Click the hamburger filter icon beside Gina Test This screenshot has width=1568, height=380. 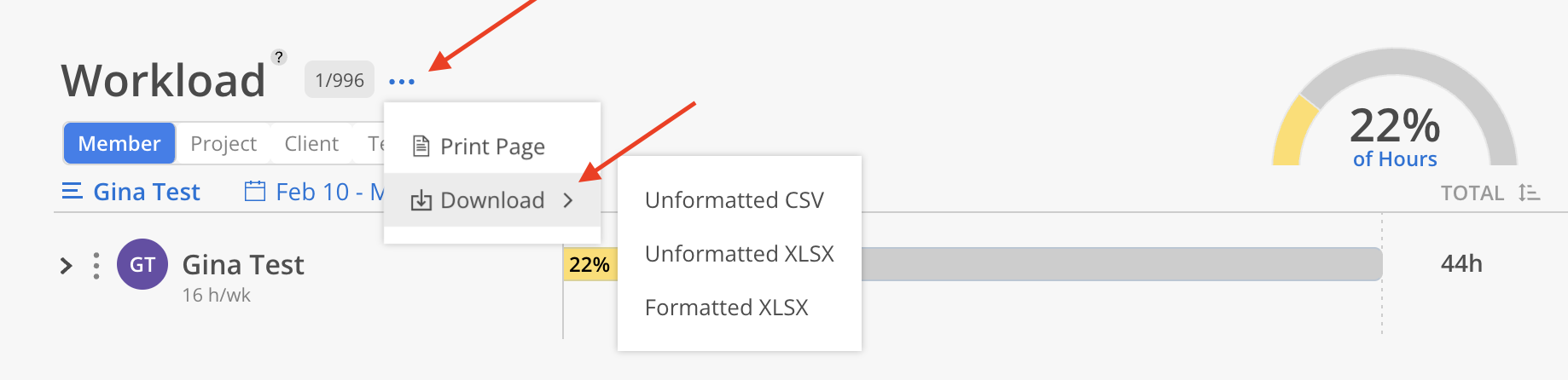[73, 191]
